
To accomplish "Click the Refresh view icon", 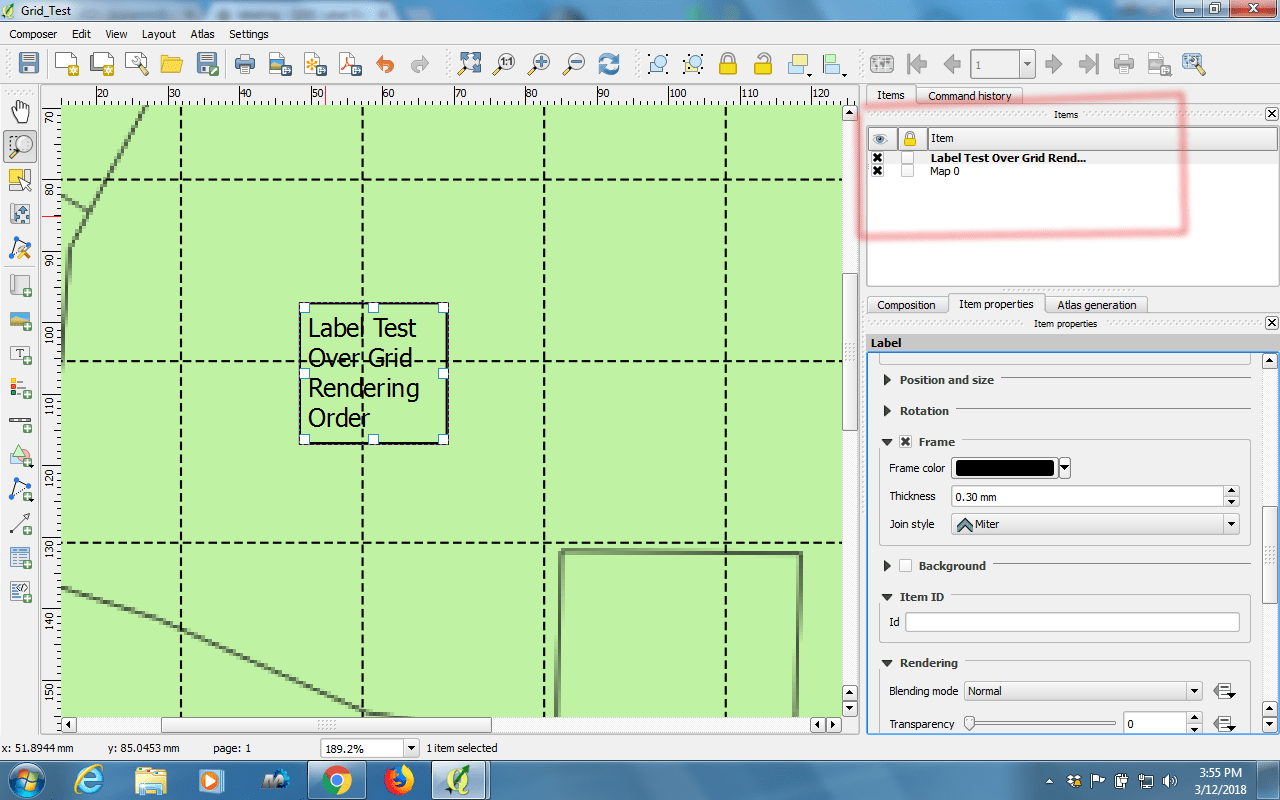I will (608, 63).
